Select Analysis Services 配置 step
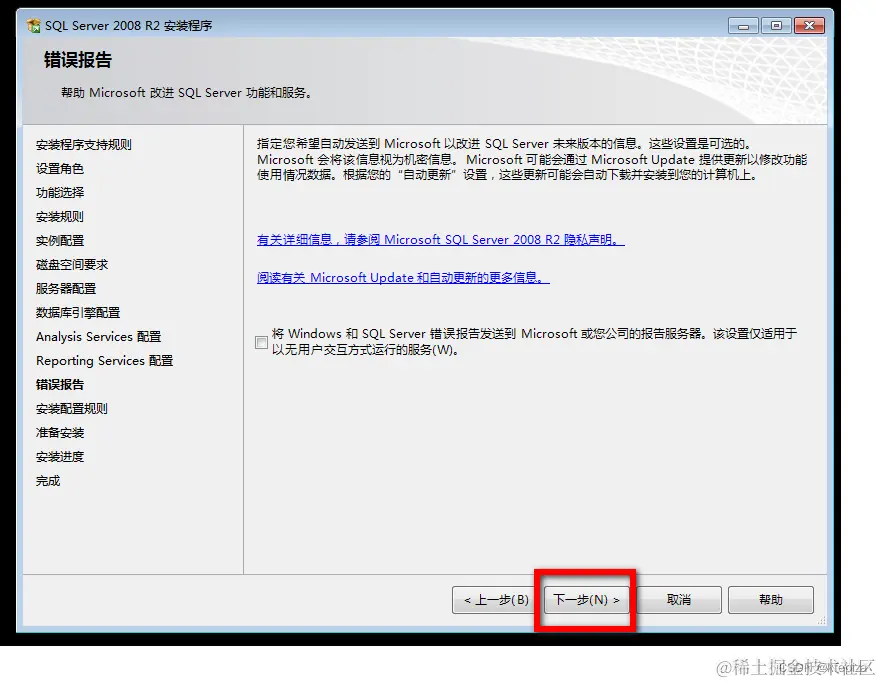The width and height of the screenshot is (882, 684). 98,337
